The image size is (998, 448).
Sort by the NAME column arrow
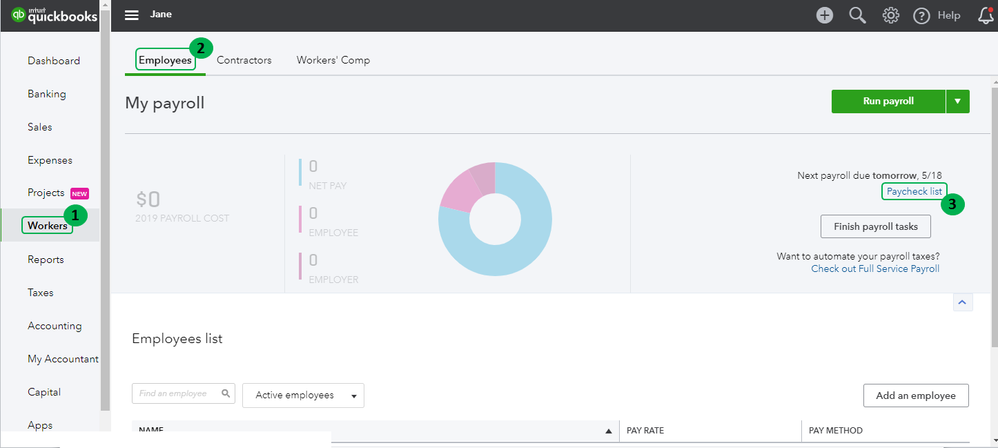[608, 431]
